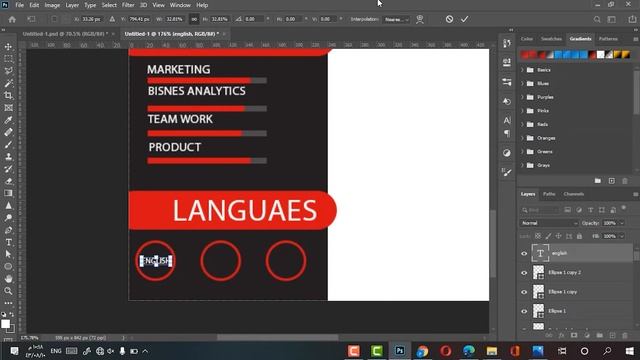The image size is (640, 360).
Task: Toggle lock image pixels brush icon
Action: tap(548, 236)
